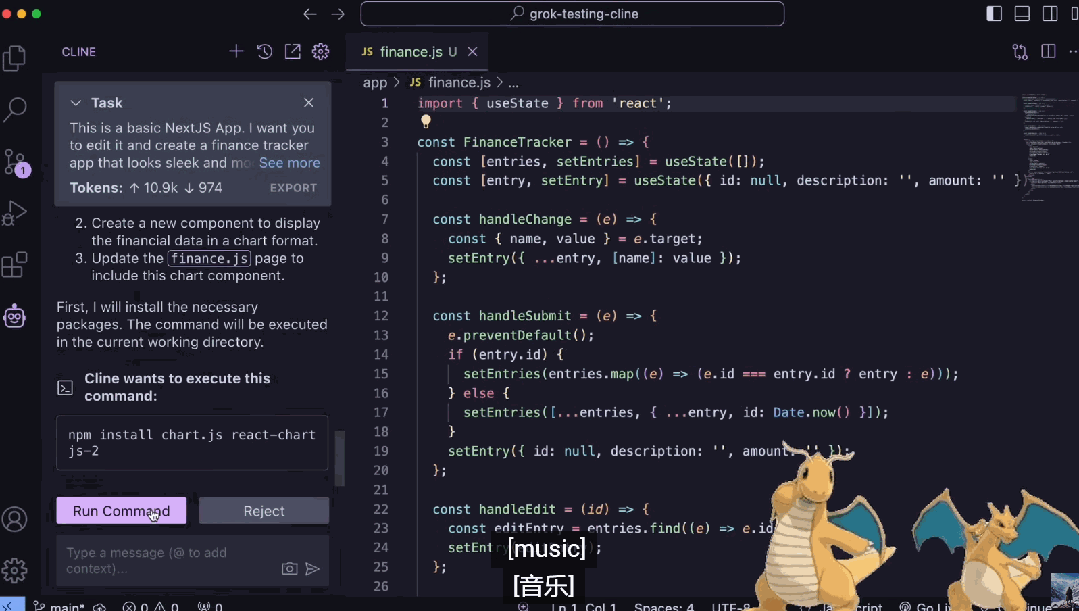Select the finance.js editor tab
The height and width of the screenshot is (611, 1079).
[418, 52]
